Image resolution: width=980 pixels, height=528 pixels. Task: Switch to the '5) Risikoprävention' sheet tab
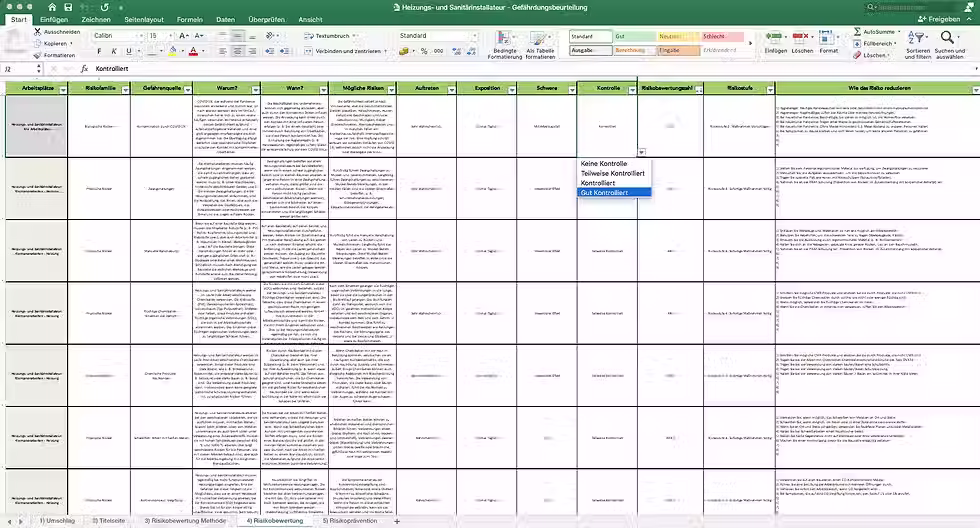[x=350, y=521]
